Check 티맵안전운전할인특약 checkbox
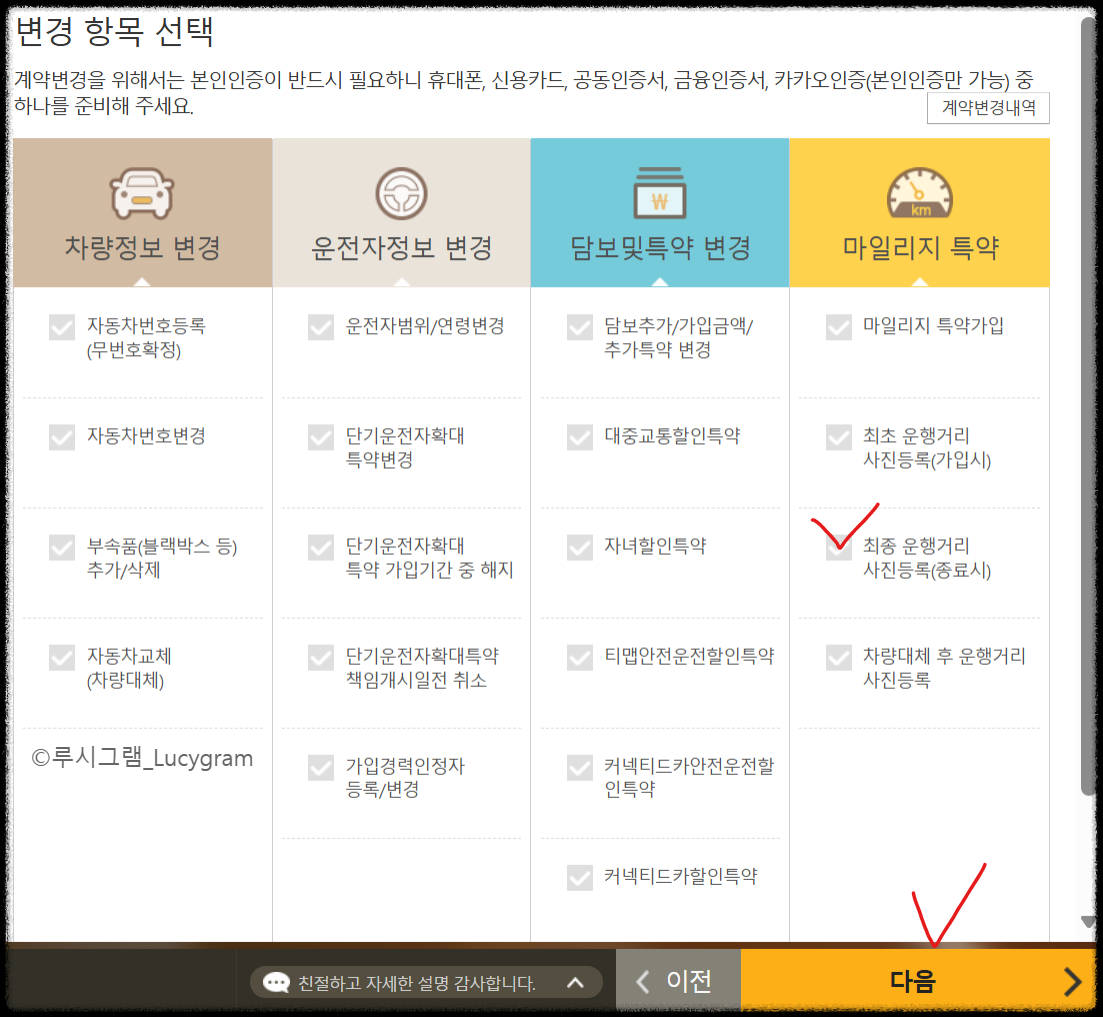This screenshot has height=1017, width=1103. point(580,658)
